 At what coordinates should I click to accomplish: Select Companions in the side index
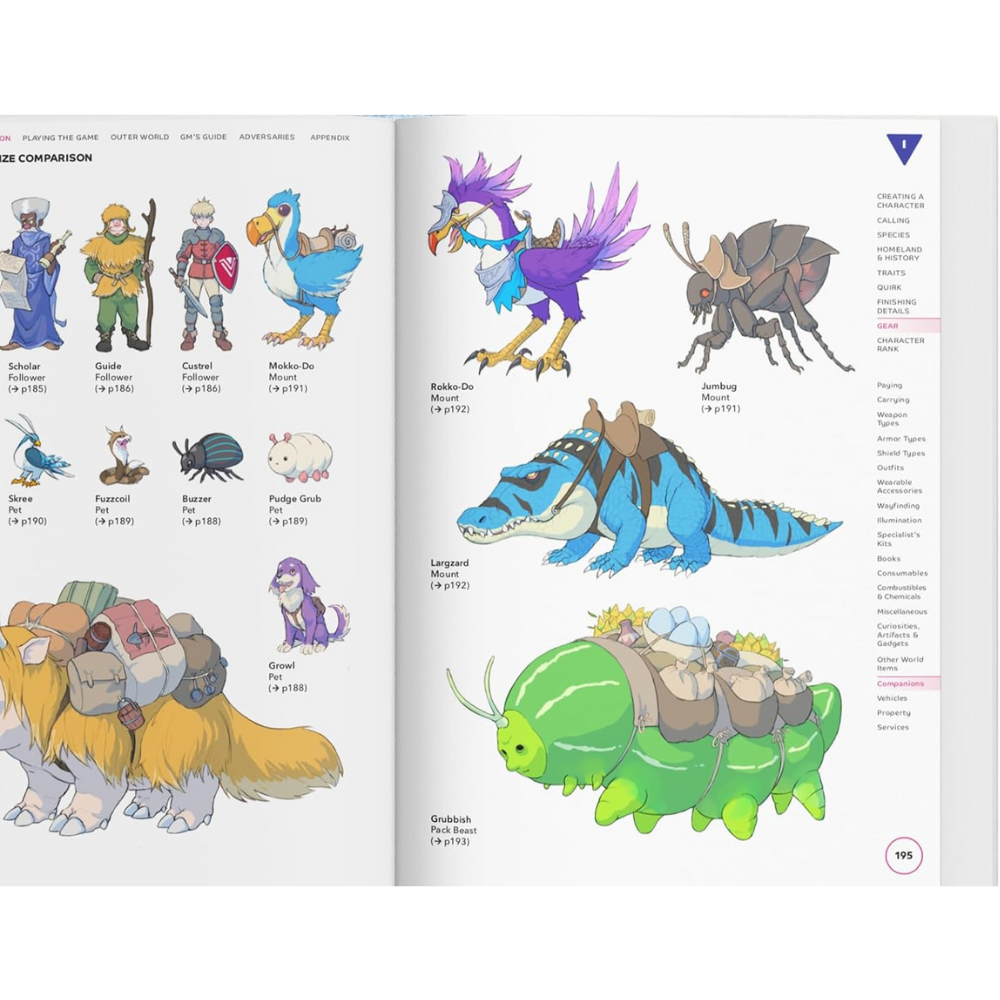900,684
